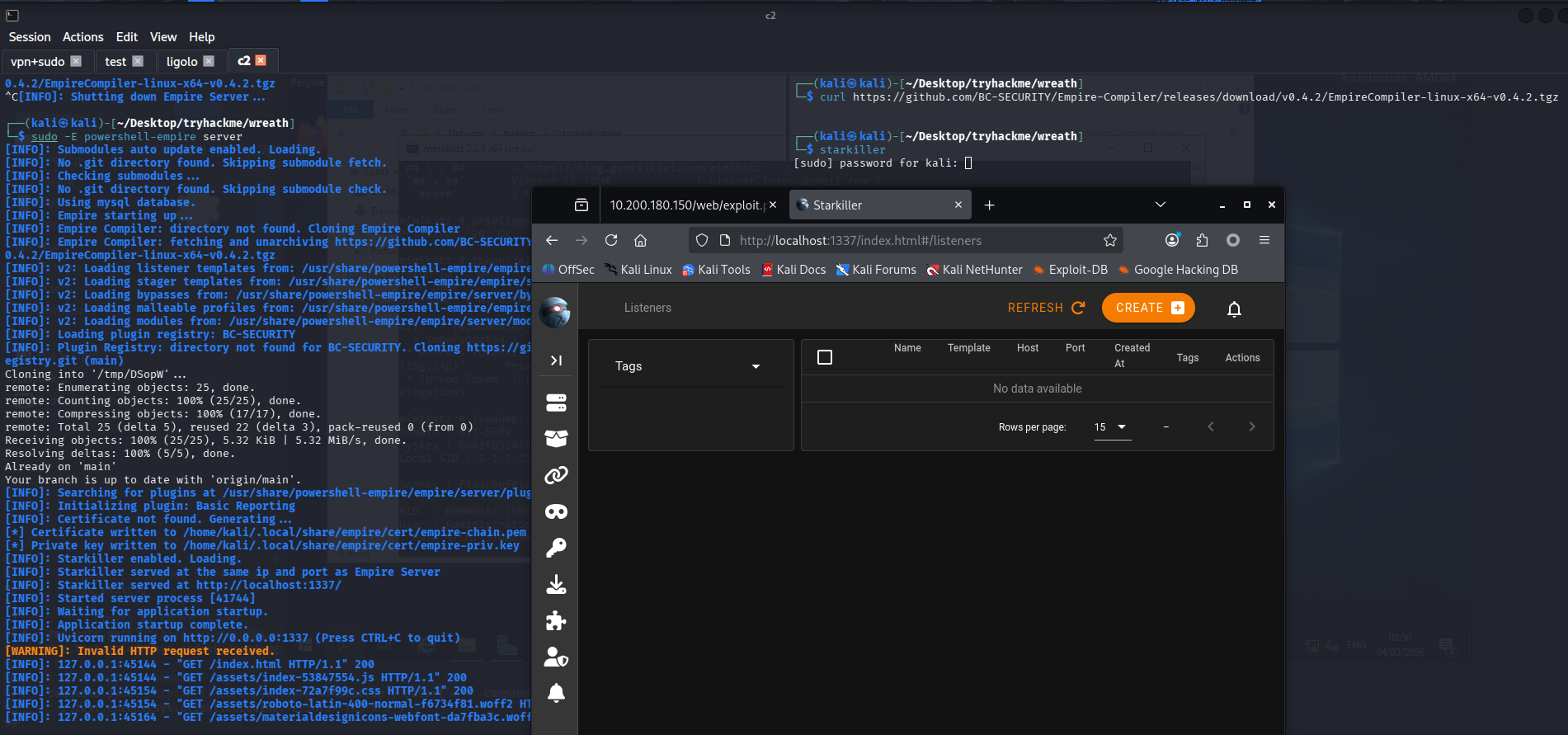Open Agents page via mask icon
The height and width of the screenshot is (735, 1568).
coord(556,511)
